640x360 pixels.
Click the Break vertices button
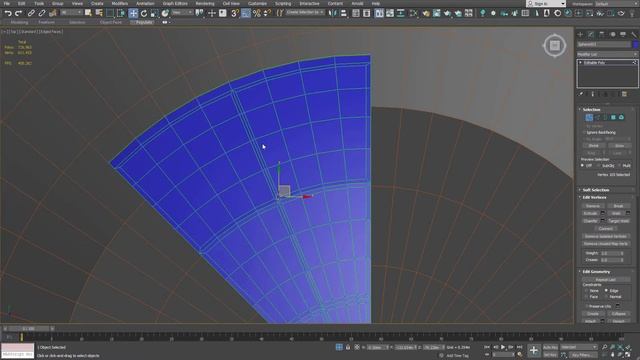point(618,206)
